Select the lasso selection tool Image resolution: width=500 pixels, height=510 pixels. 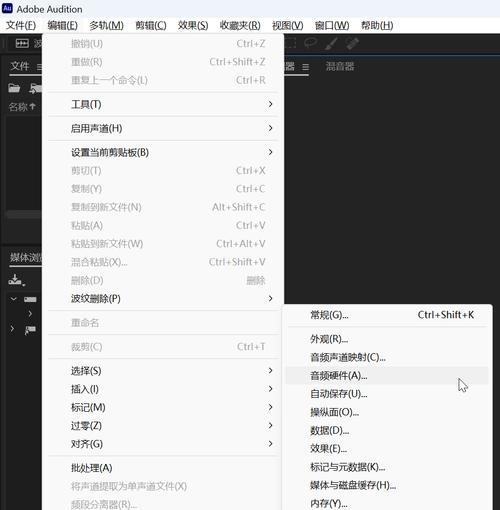pos(311,43)
